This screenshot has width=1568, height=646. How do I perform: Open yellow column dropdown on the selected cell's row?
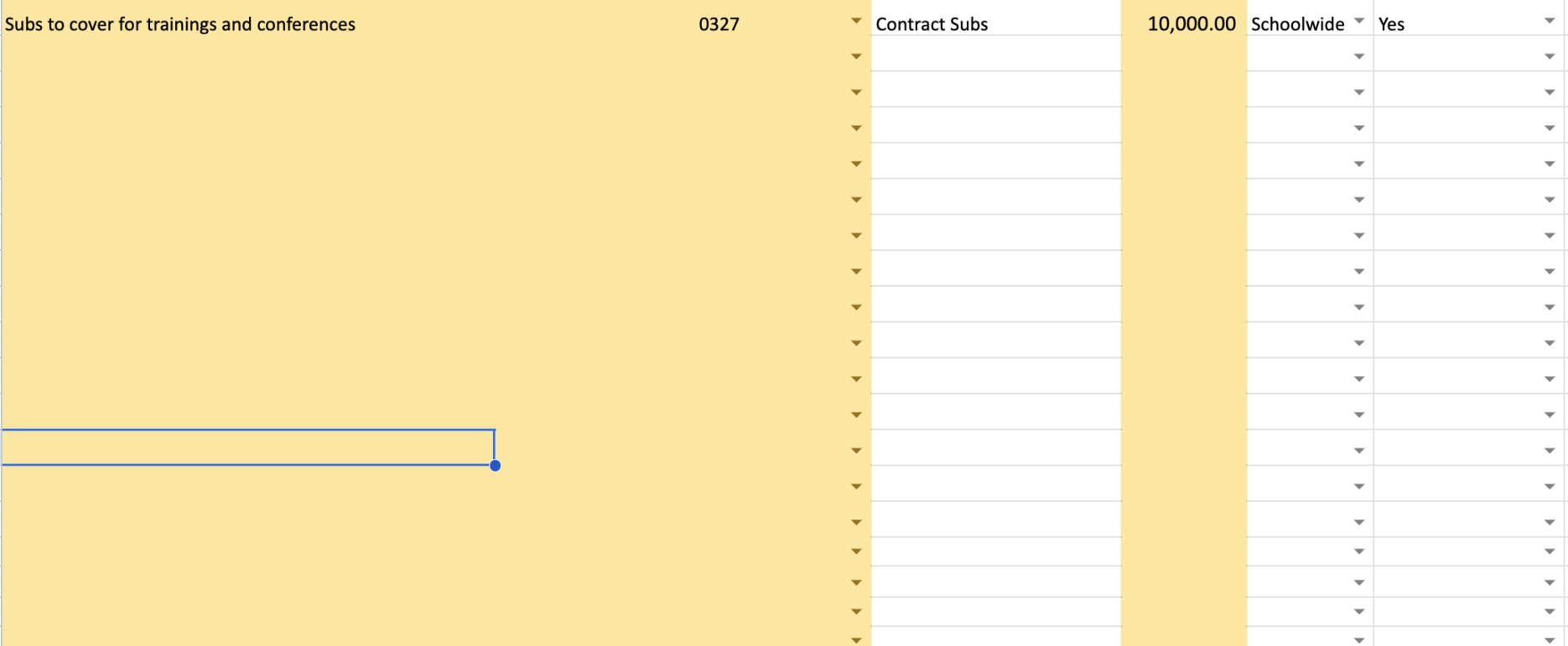click(856, 451)
